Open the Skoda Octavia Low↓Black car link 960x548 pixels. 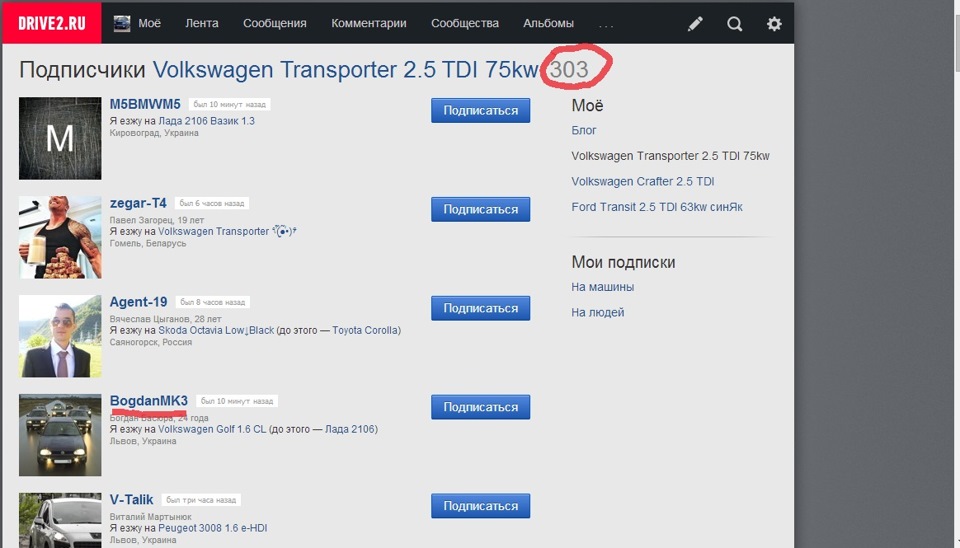(x=216, y=331)
